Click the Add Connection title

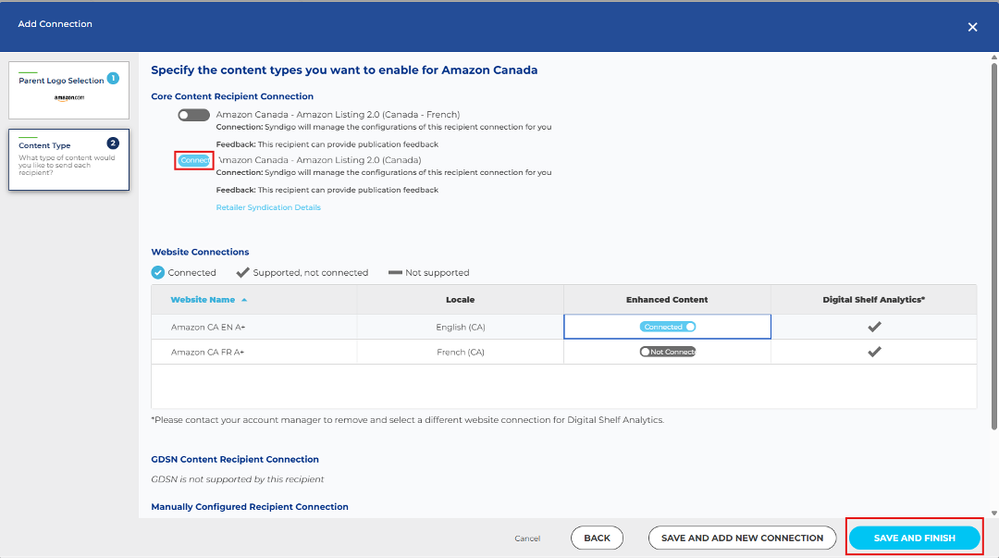[55, 24]
